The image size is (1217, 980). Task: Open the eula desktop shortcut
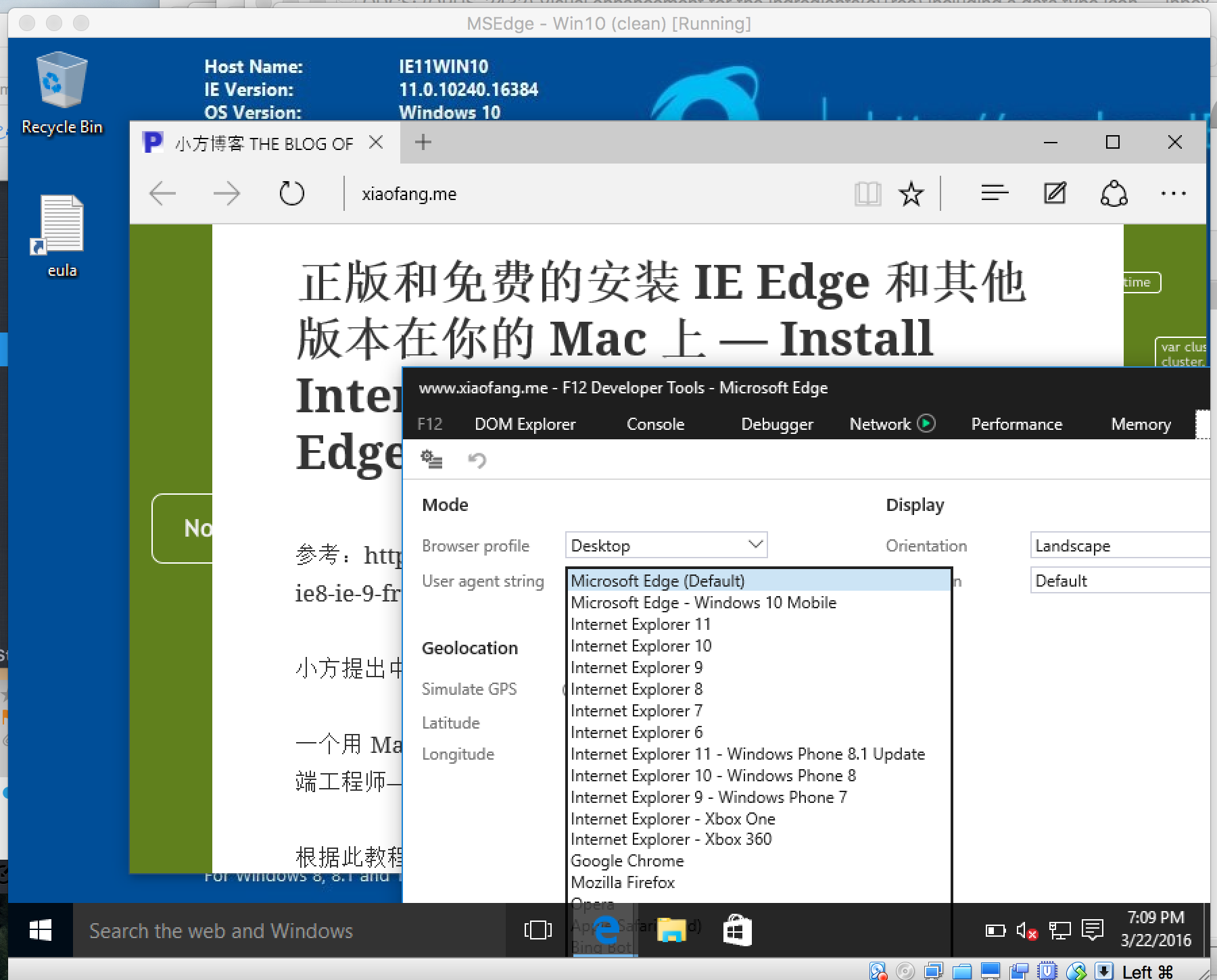61,237
